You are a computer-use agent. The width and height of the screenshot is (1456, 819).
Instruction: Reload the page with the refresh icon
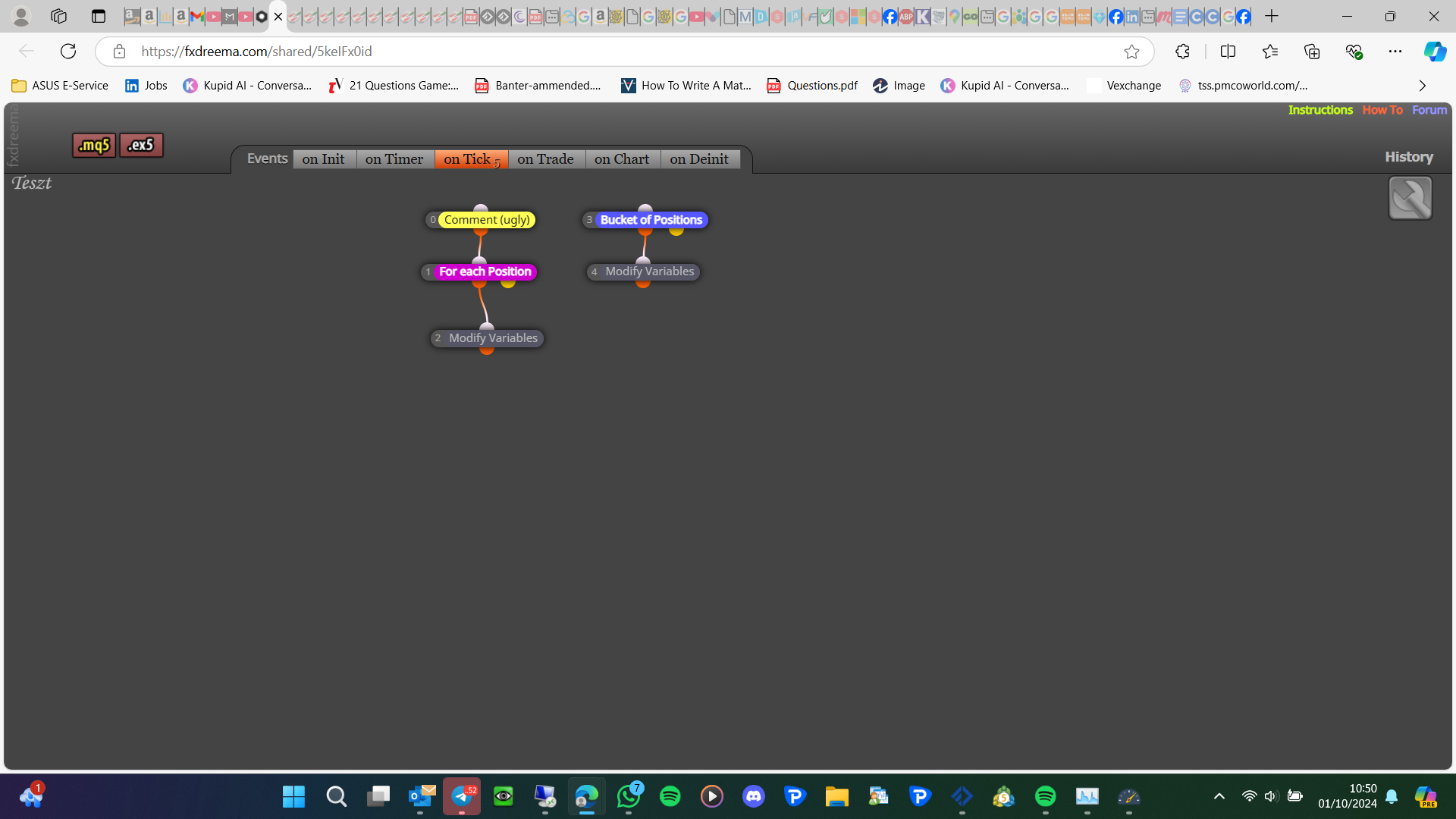[68, 52]
